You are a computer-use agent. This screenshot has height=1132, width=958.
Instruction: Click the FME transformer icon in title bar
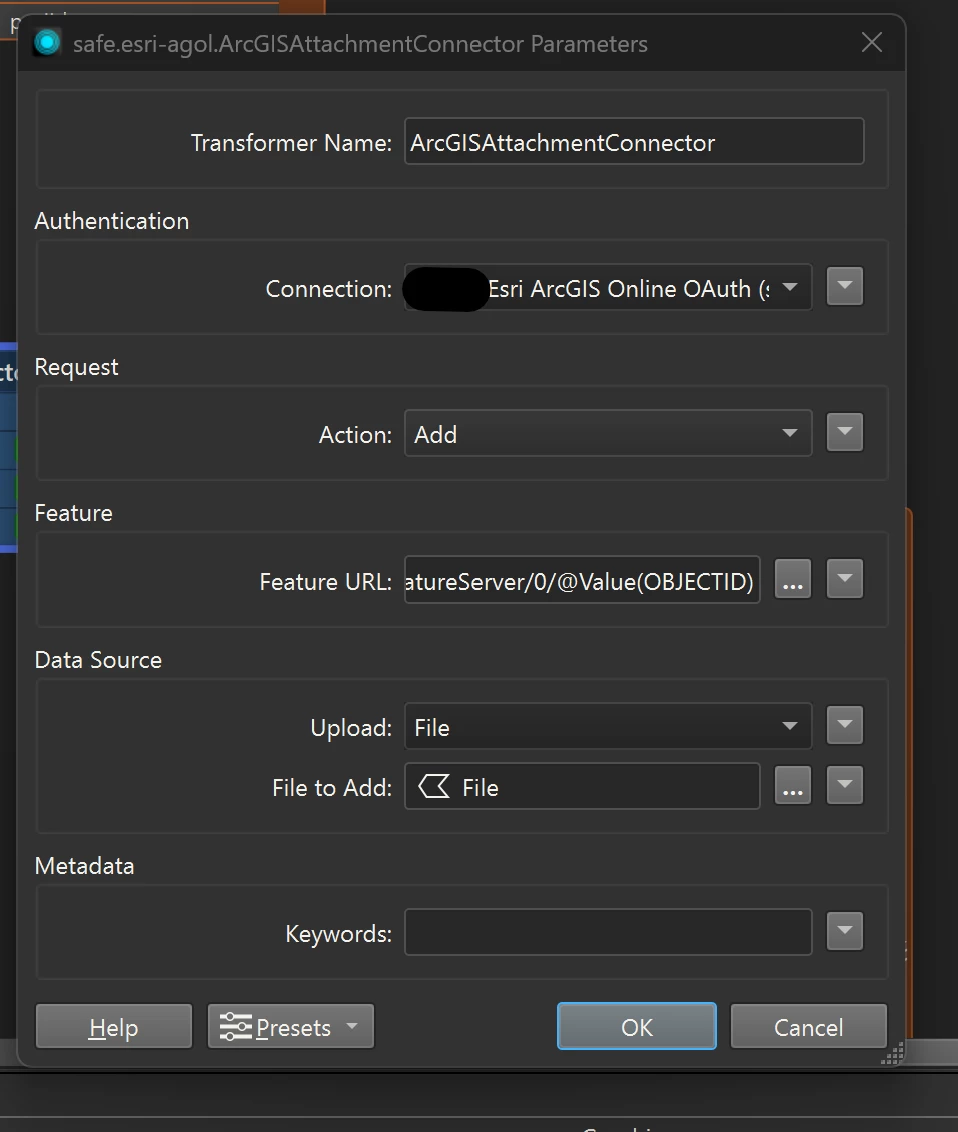(x=48, y=43)
